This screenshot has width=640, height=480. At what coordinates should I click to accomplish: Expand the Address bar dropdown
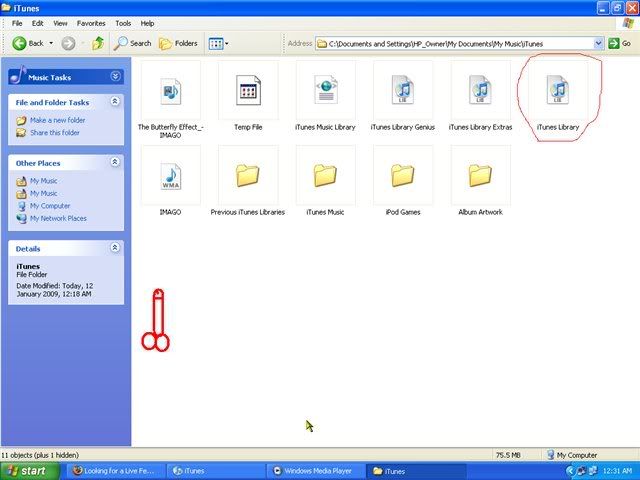pyautogui.click(x=598, y=43)
